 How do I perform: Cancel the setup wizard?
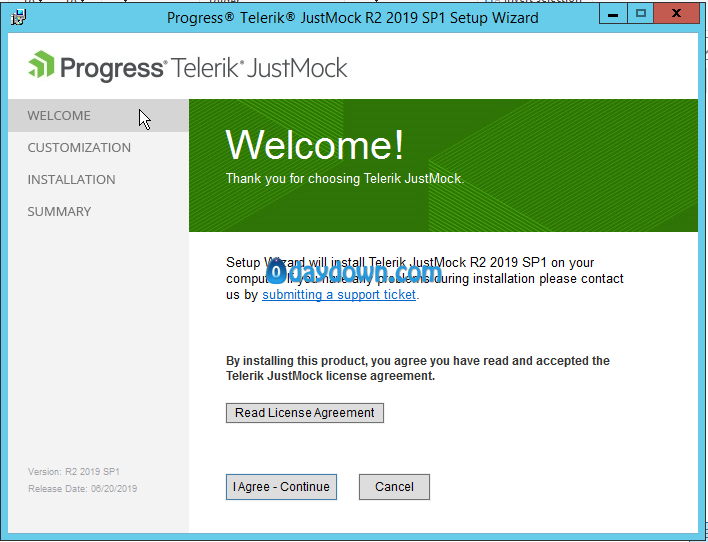coord(394,487)
